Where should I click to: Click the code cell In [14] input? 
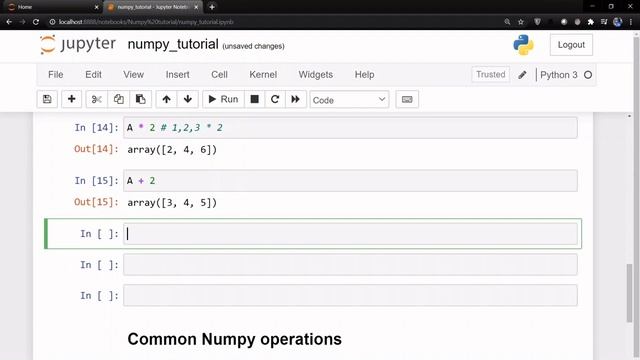(350, 128)
